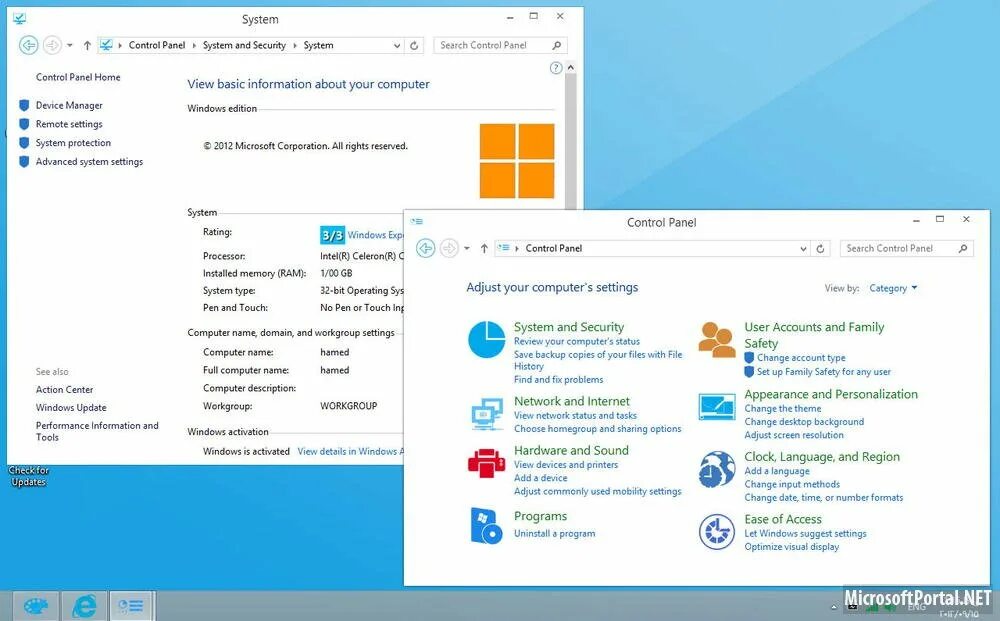Click the up arrow in System window
The height and width of the screenshot is (621, 1000).
pos(87,45)
